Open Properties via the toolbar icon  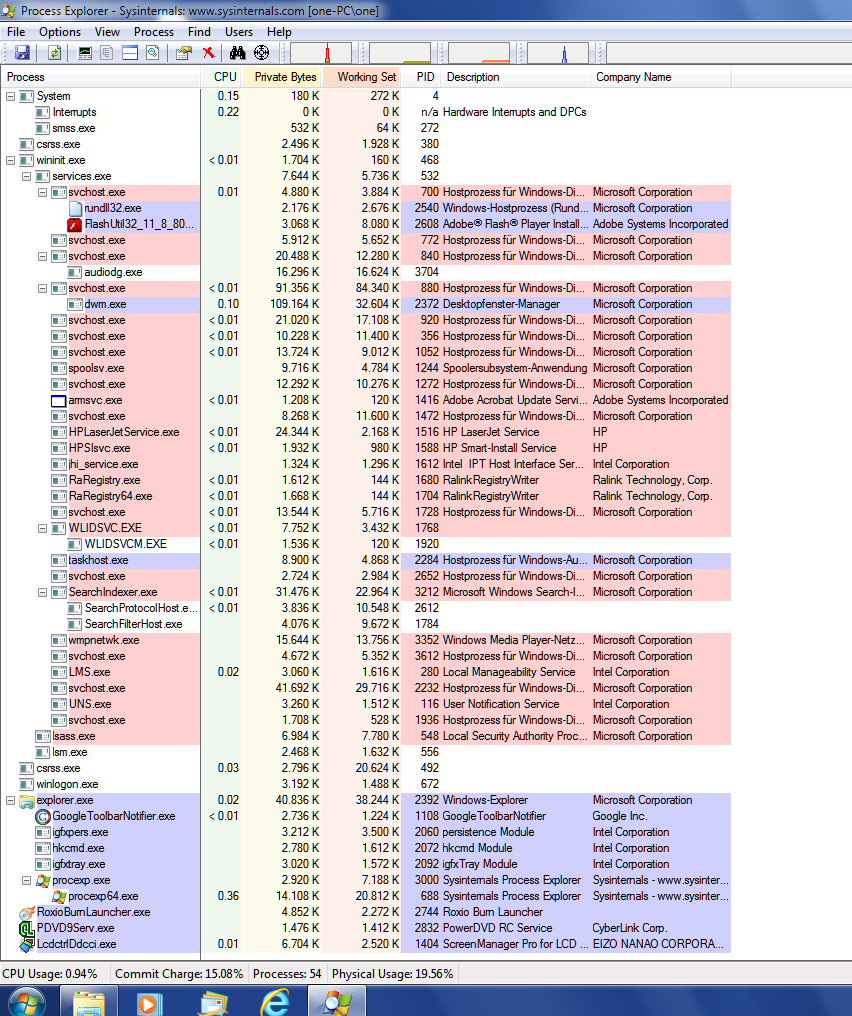coord(184,53)
